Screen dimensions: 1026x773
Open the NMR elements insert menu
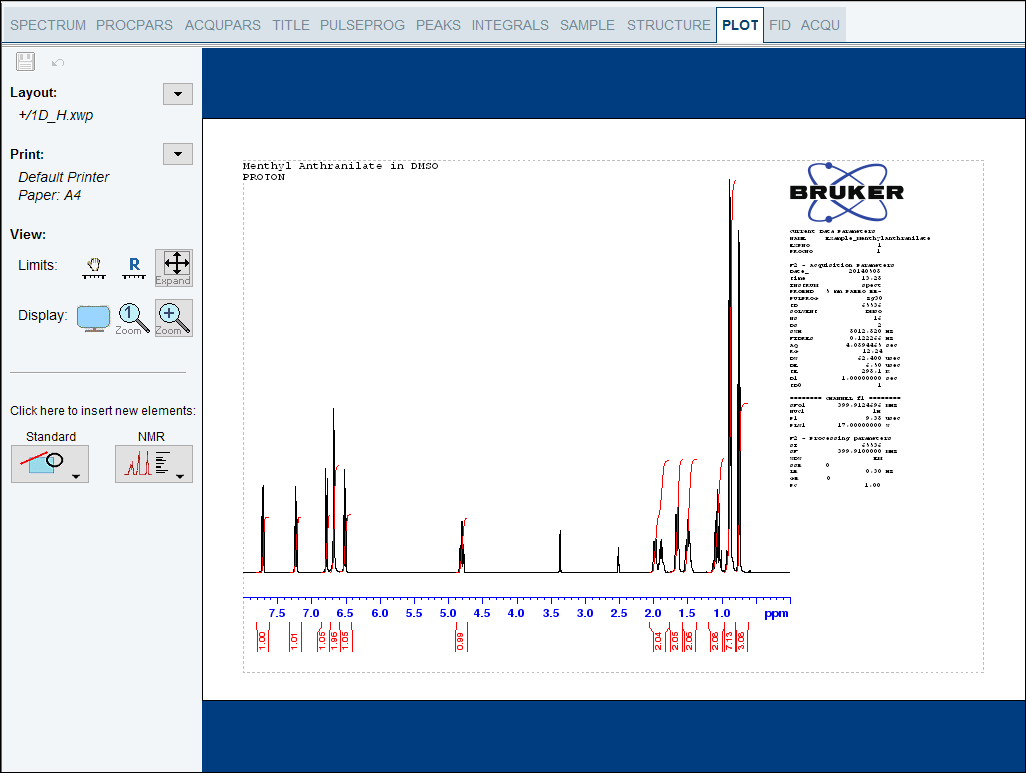point(154,464)
